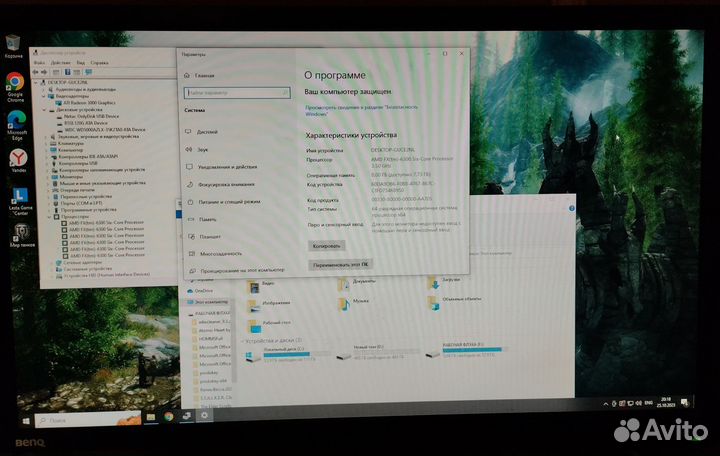This screenshot has width=720, height=456.
Task: Expand the Контроллеры USB node
Action: coord(47,163)
